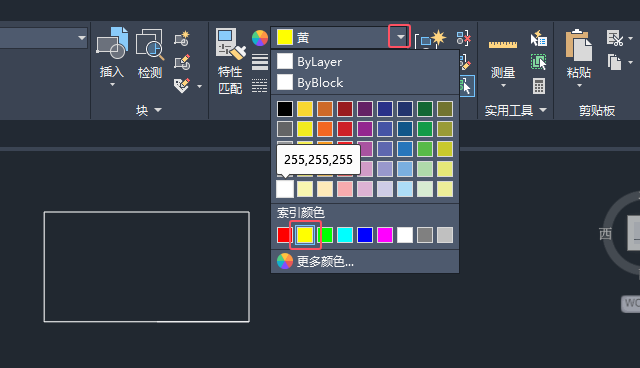Pick the green index color swatch
Screen dimensions: 640x368
pyautogui.click(x=325, y=235)
